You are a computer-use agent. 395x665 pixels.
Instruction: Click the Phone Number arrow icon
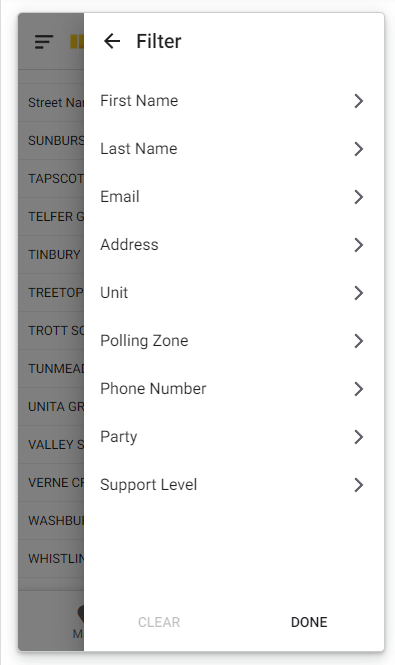[x=359, y=389]
